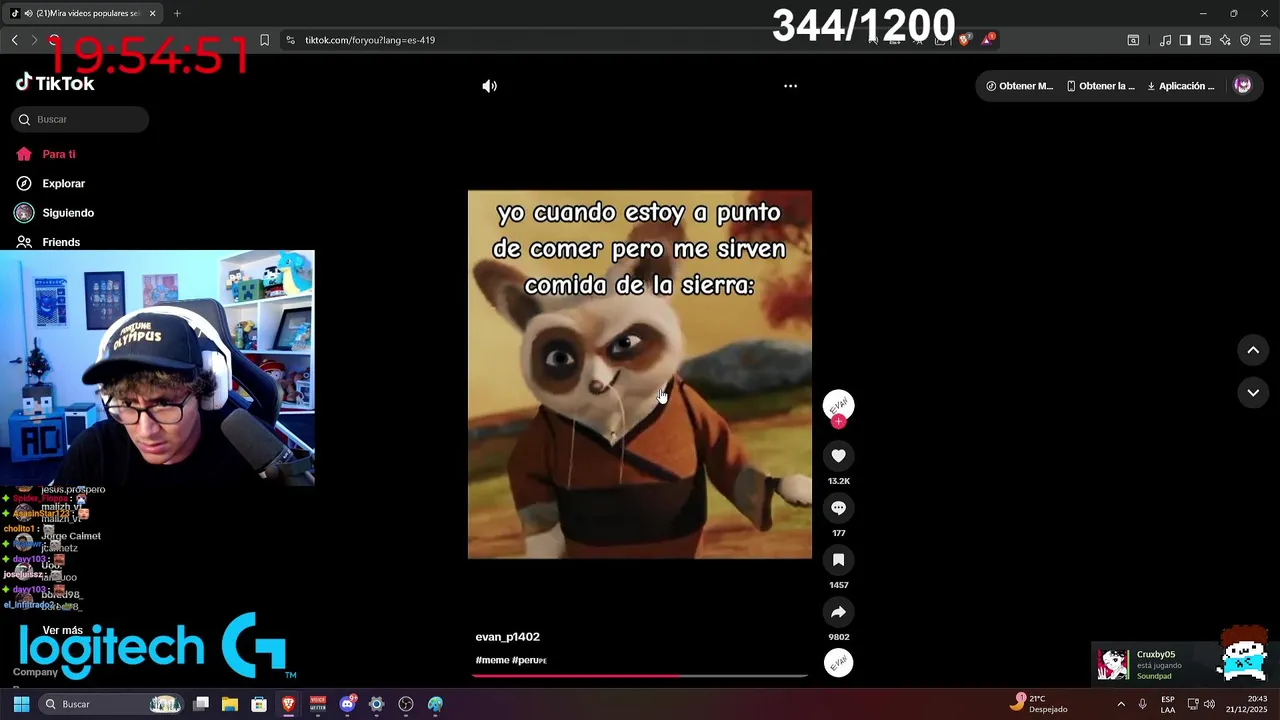Screen dimensions: 1280x720
Task: Open the Brave tab search icon
Action: tap(1133, 40)
